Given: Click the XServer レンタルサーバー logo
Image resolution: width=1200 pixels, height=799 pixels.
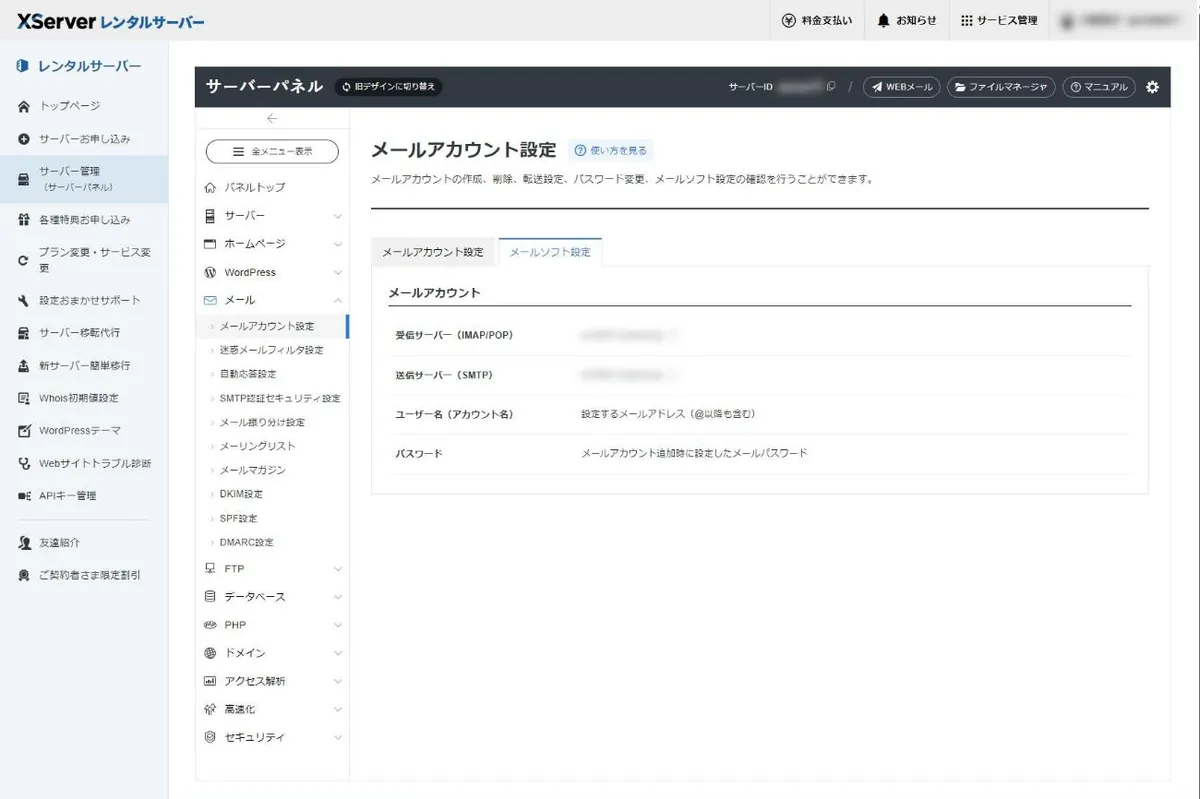Looking at the screenshot, I should (x=110, y=21).
